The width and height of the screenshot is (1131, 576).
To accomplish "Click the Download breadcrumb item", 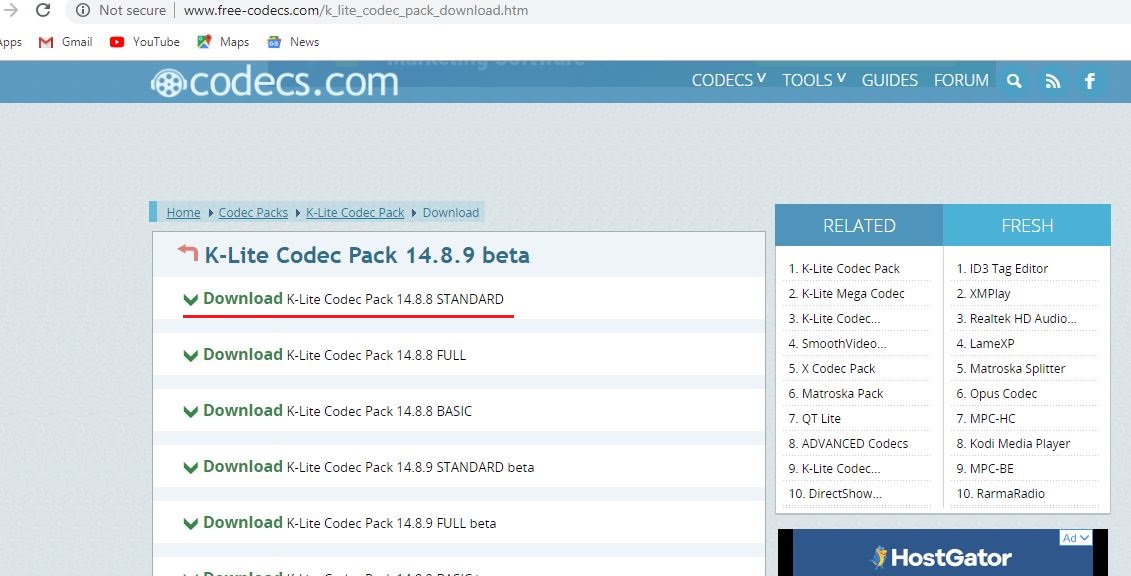I will pyautogui.click(x=451, y=213).
